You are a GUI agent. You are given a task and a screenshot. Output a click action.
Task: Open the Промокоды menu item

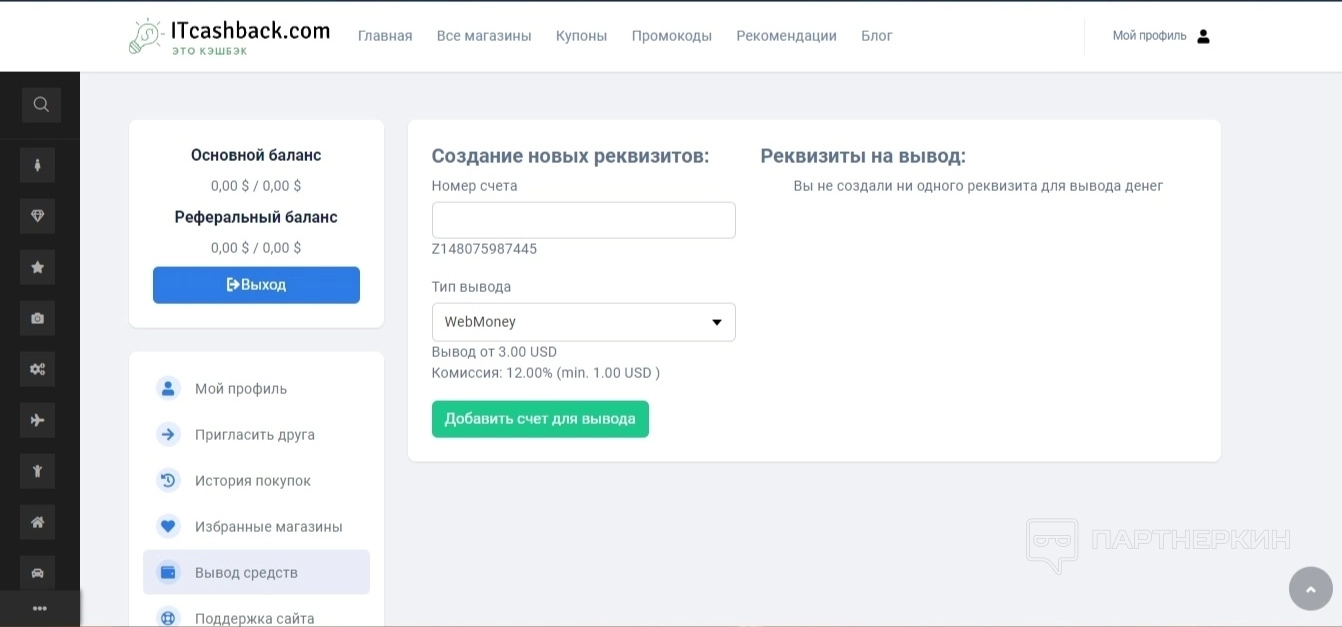coord(671,36)
